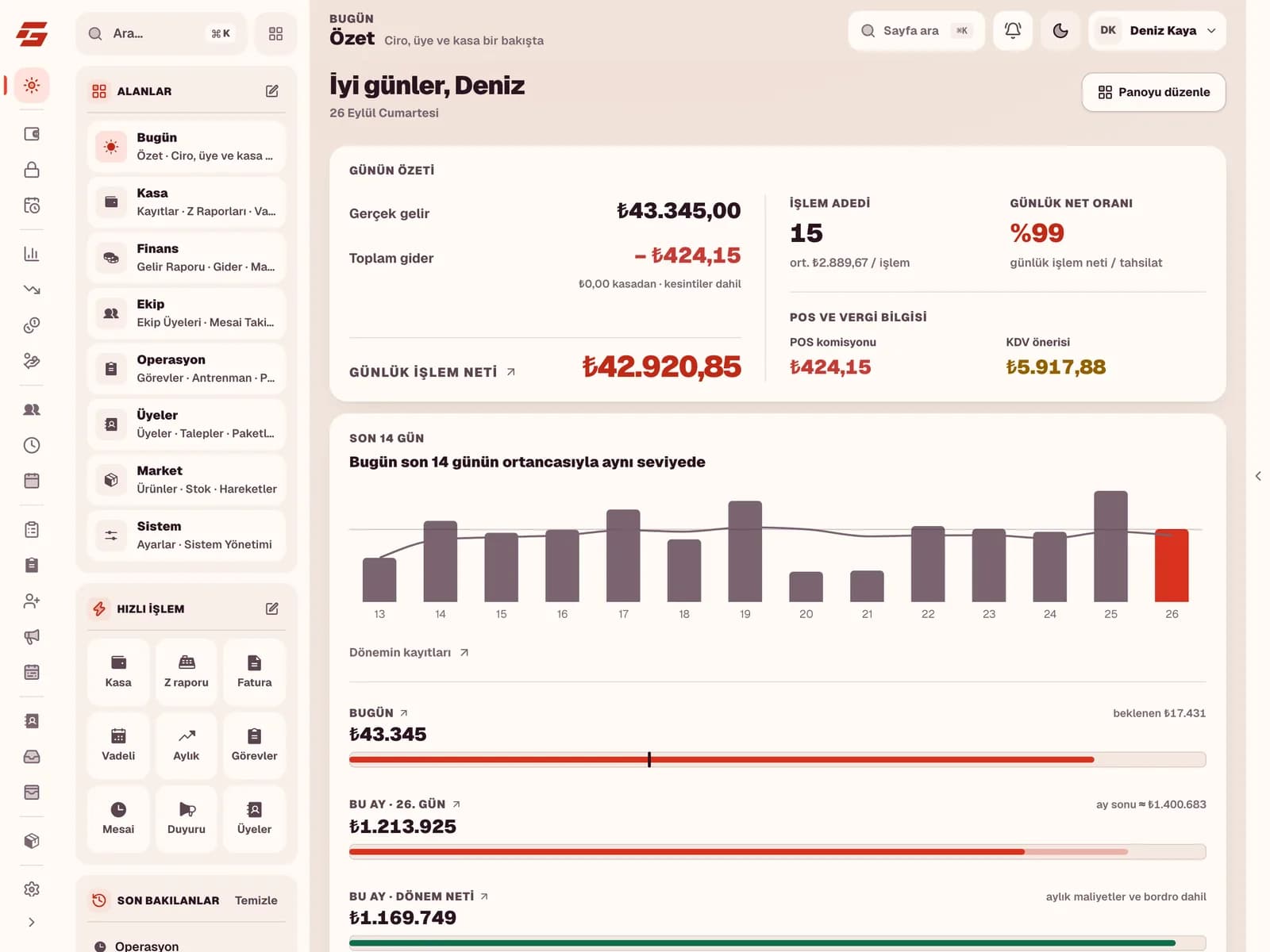The width and height of the screenshot is (1270, 952).
Task: Expand the left icon rail chevron
Action: coord(32,922)
